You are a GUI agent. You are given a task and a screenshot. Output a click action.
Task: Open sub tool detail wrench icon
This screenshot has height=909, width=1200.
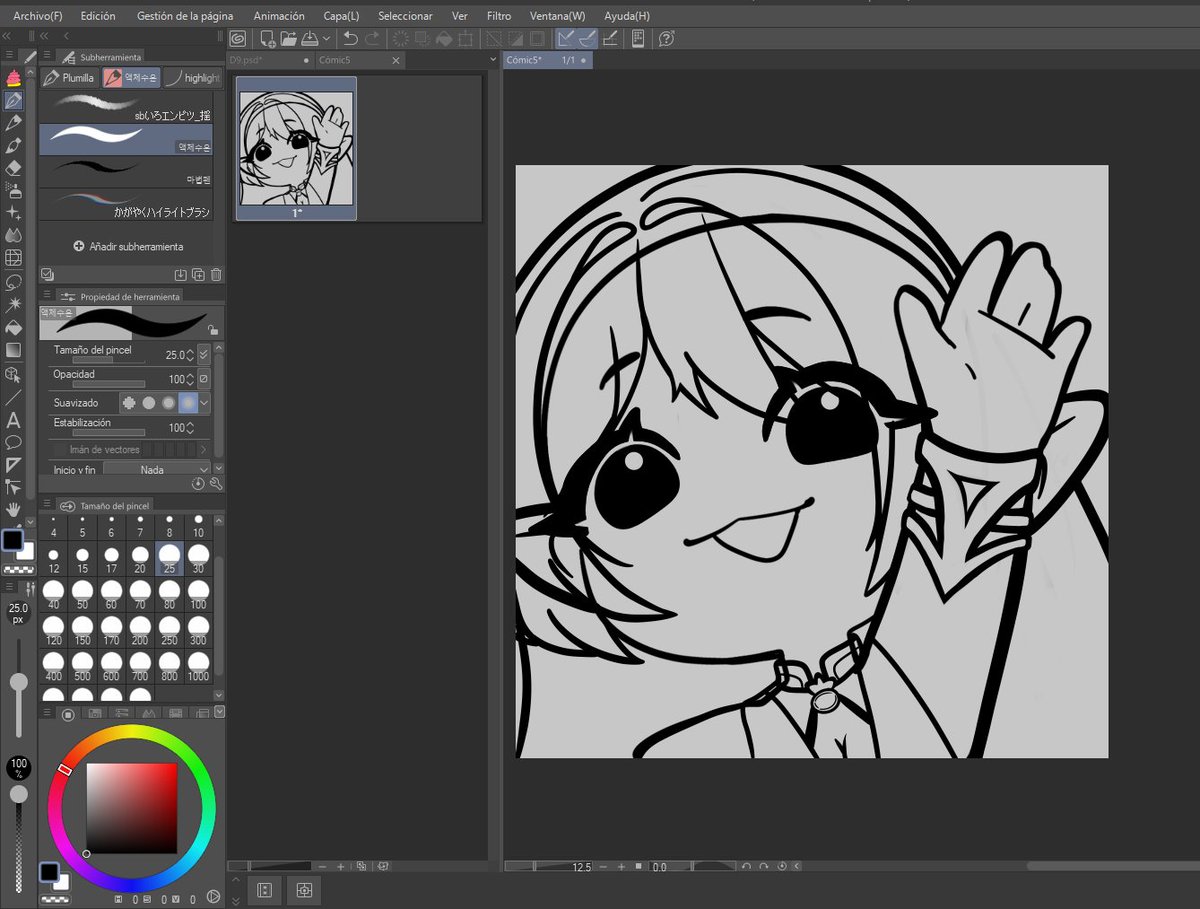(215, 483)
